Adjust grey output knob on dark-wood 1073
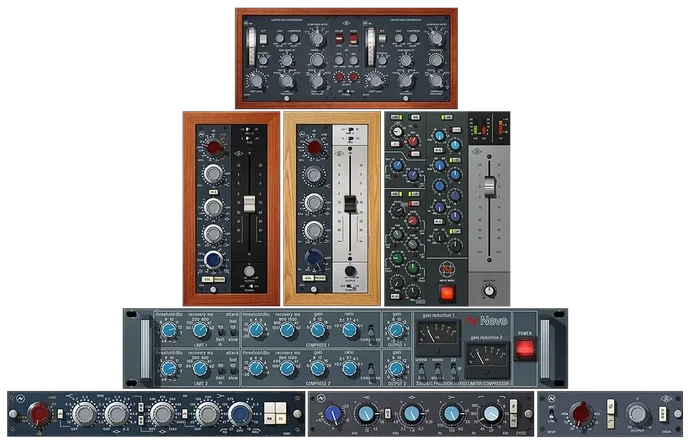Image resolution: width=691 pixels, height=444 pixels. tap(250, 270)
